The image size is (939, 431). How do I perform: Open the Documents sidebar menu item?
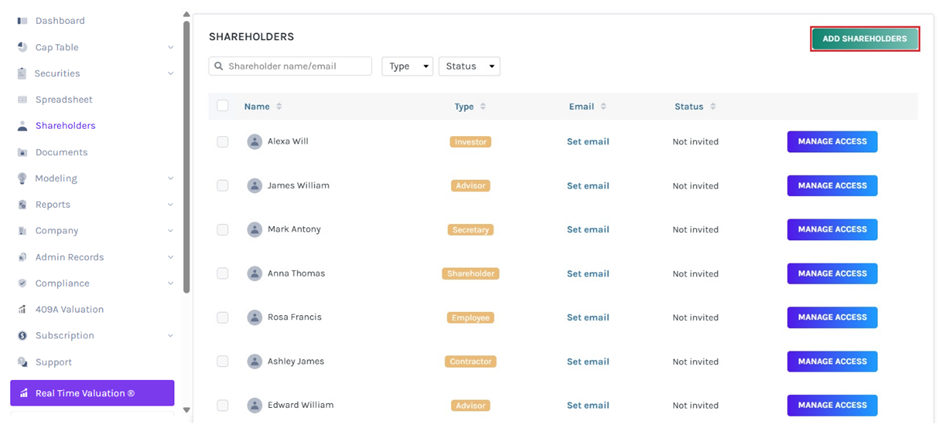(61, 152)
